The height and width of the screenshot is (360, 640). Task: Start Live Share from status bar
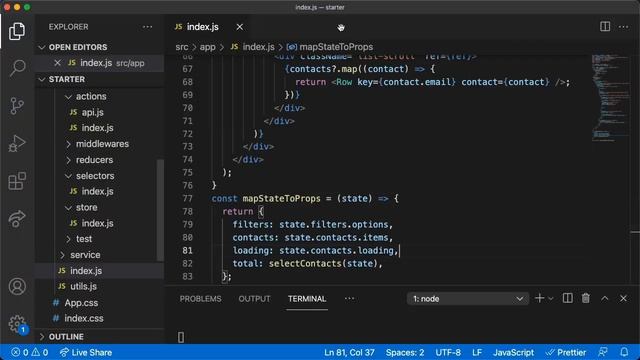(86, 352)
